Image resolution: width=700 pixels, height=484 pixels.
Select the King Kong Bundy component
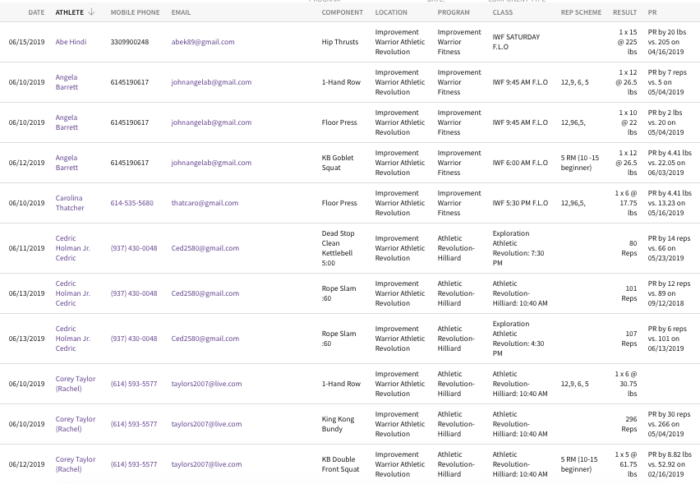pos(338,424)
